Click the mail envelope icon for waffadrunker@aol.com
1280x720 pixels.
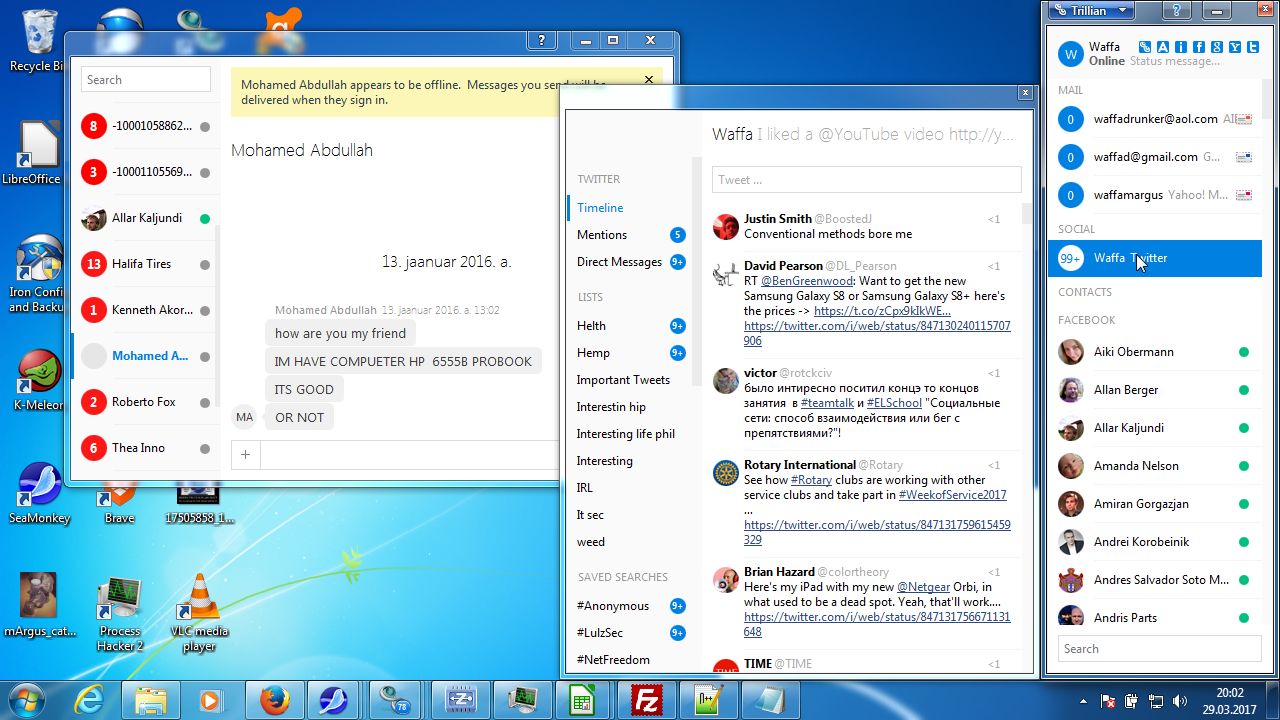pos(1244,119)
